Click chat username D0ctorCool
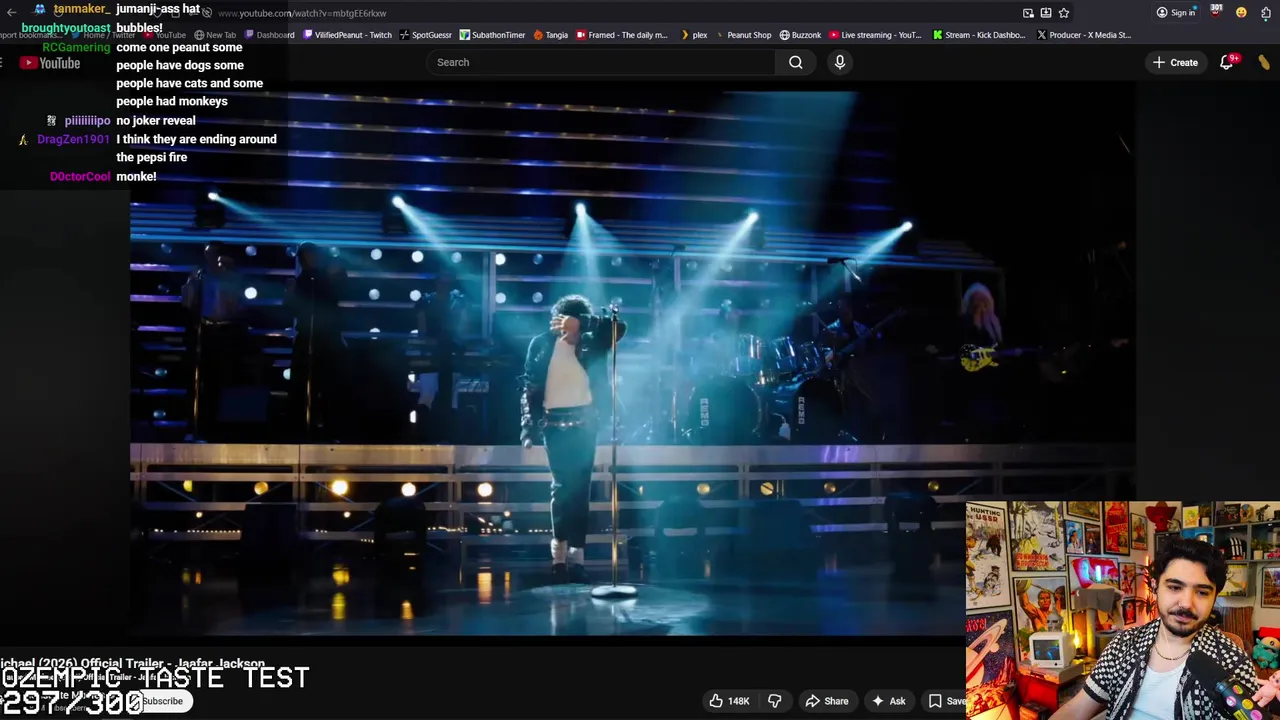 pyautogui.click(x=80, y=176)
